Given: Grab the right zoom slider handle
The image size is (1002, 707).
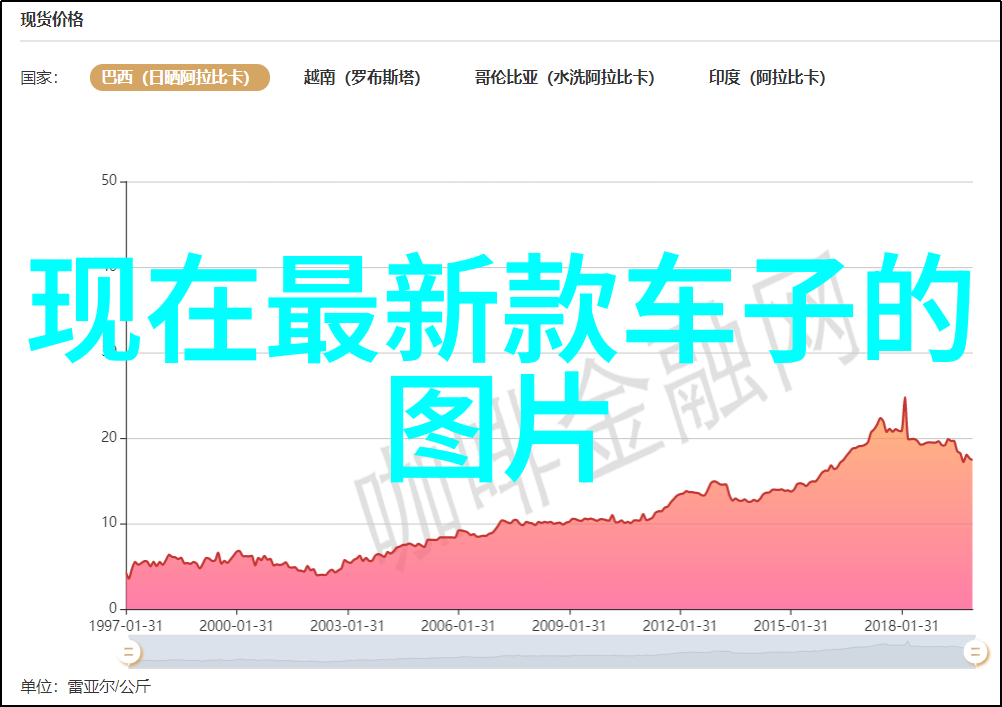Looking at the screenshot, I should [x=975, y=652].
